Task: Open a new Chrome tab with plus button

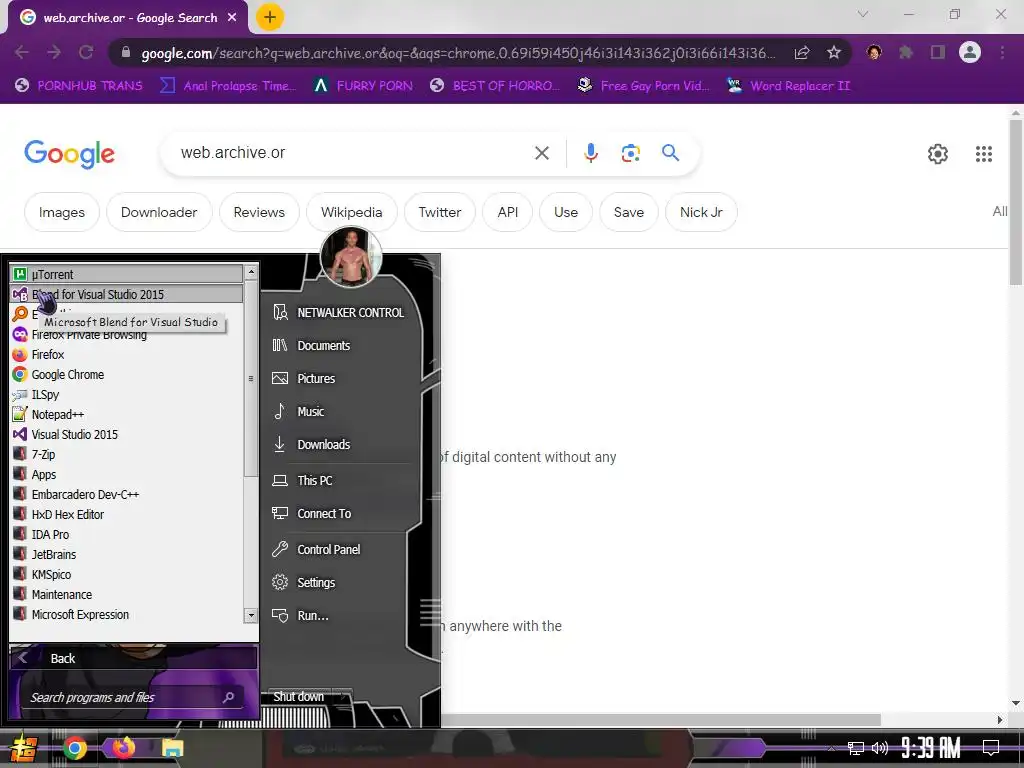Action: pos(270,18)
